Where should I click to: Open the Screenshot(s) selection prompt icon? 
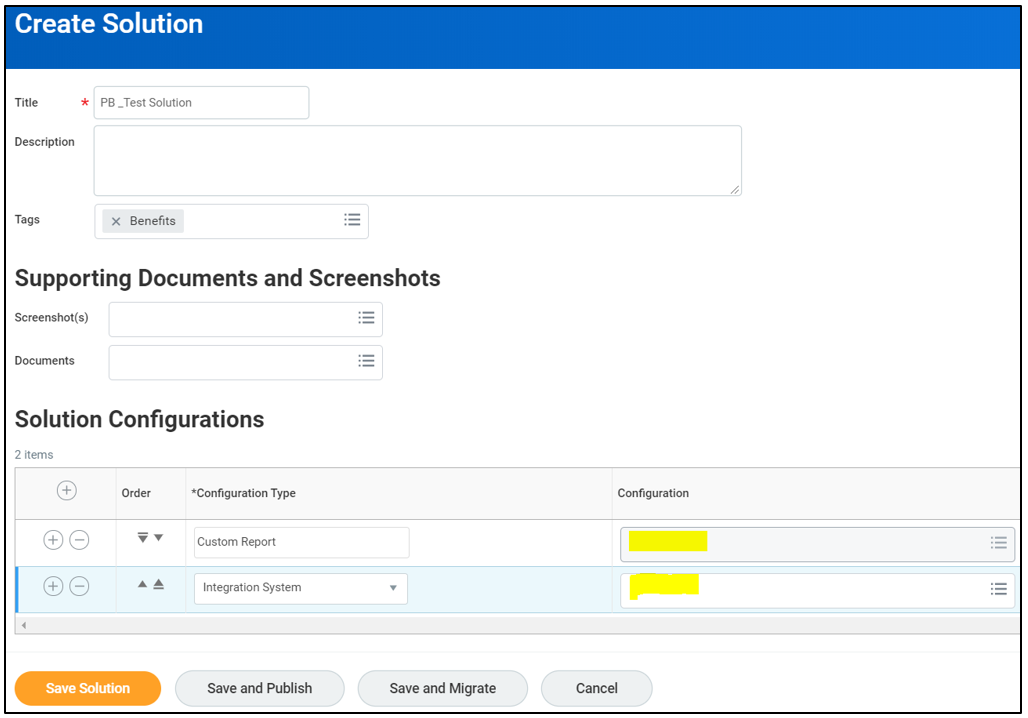[x=366, y=318]
